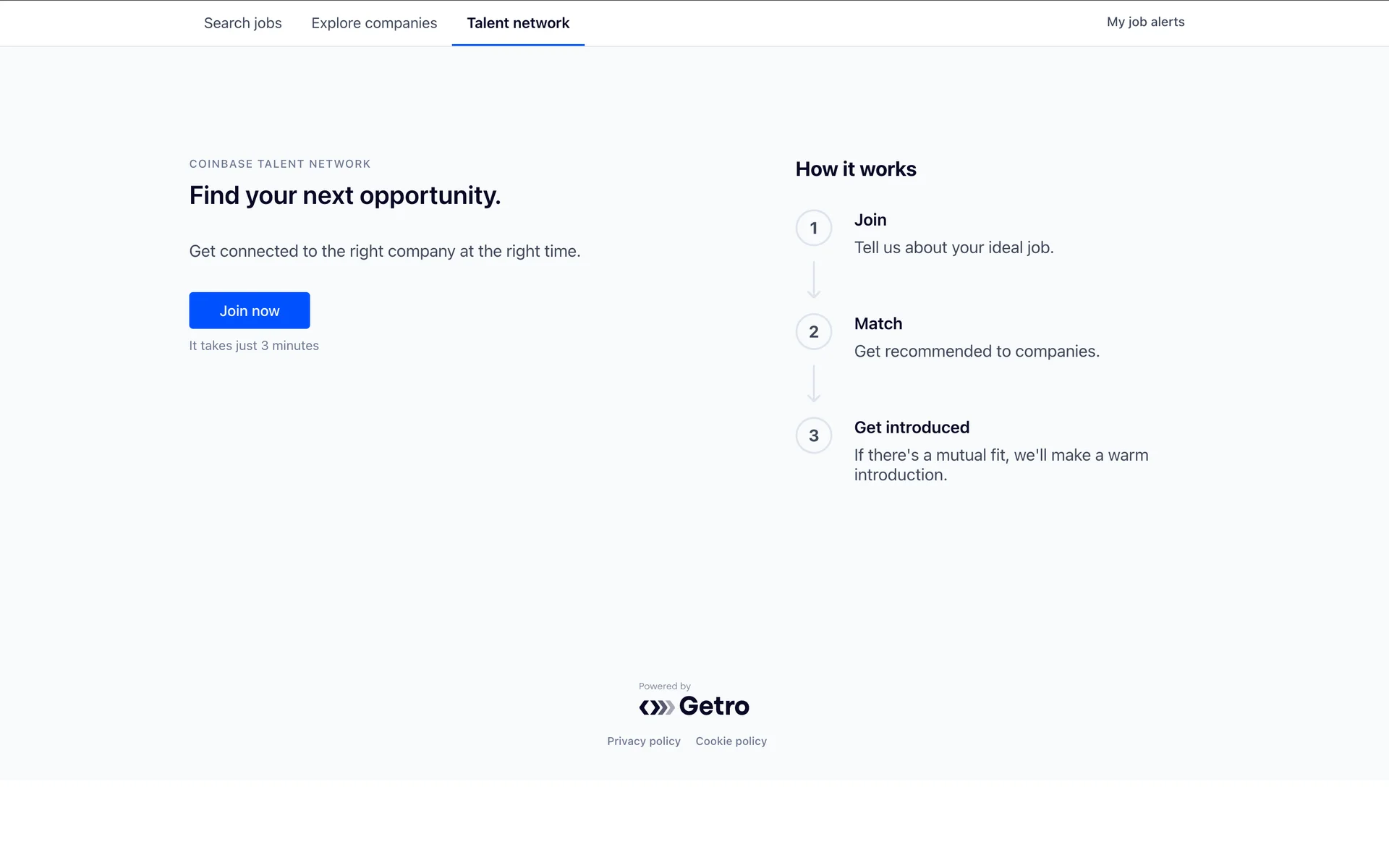Click the step 1 circle icon
The height and width of the screenshot is (868, 1389).
(x=813, y=228)
